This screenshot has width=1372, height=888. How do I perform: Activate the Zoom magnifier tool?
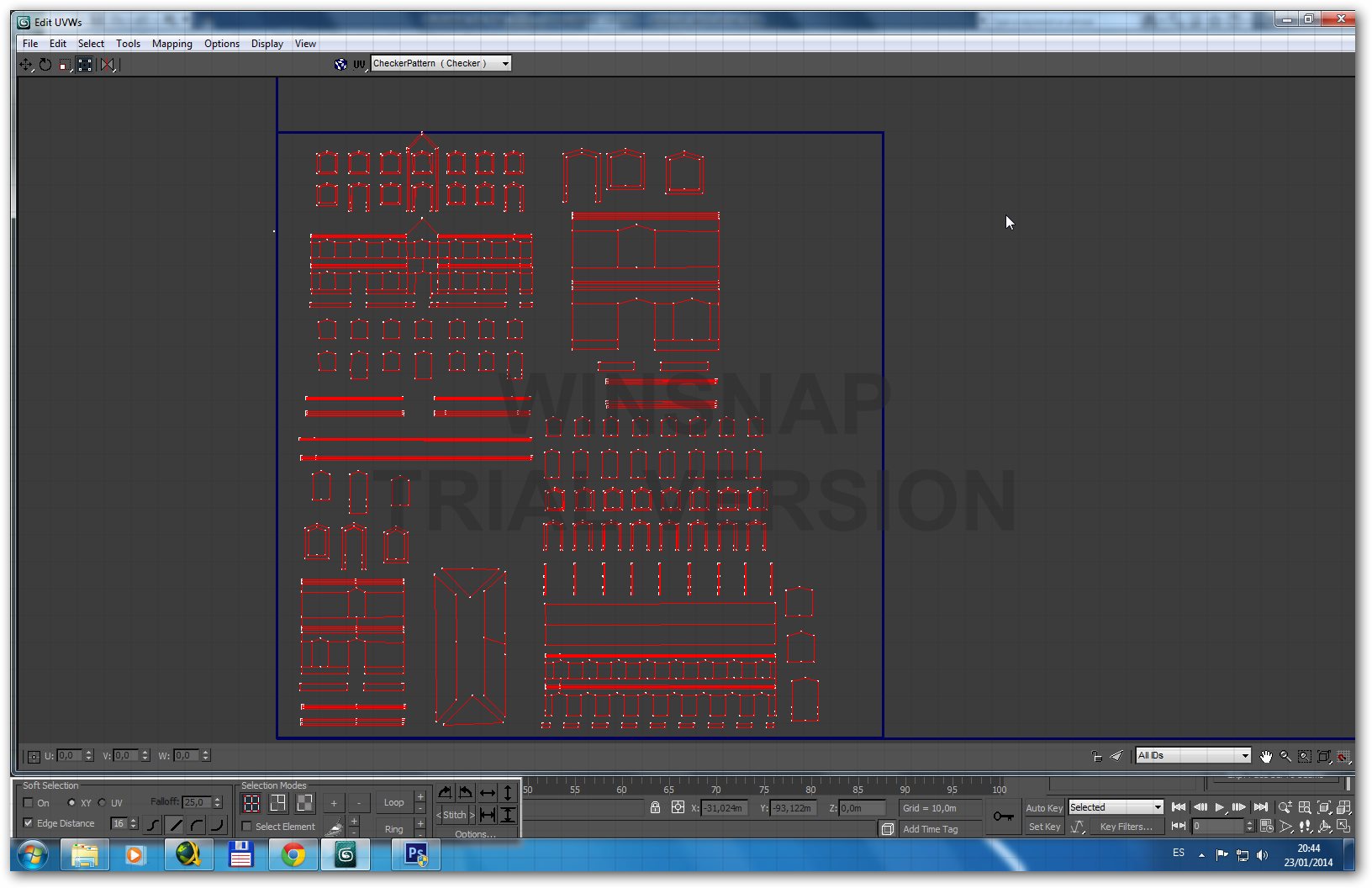click(1285, 757)
